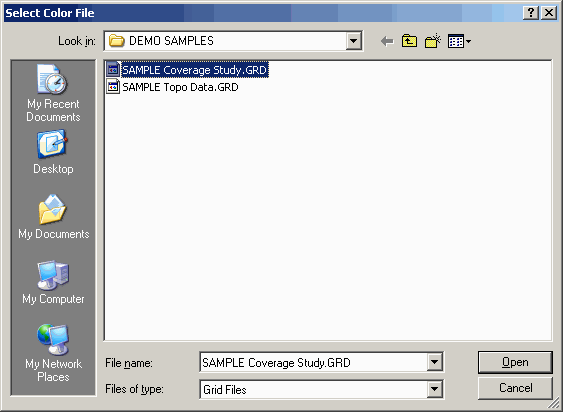
Task: Select the SAMPLE Topo Data.GRD file
Action: pyautogui.click(x=180, y=87)
